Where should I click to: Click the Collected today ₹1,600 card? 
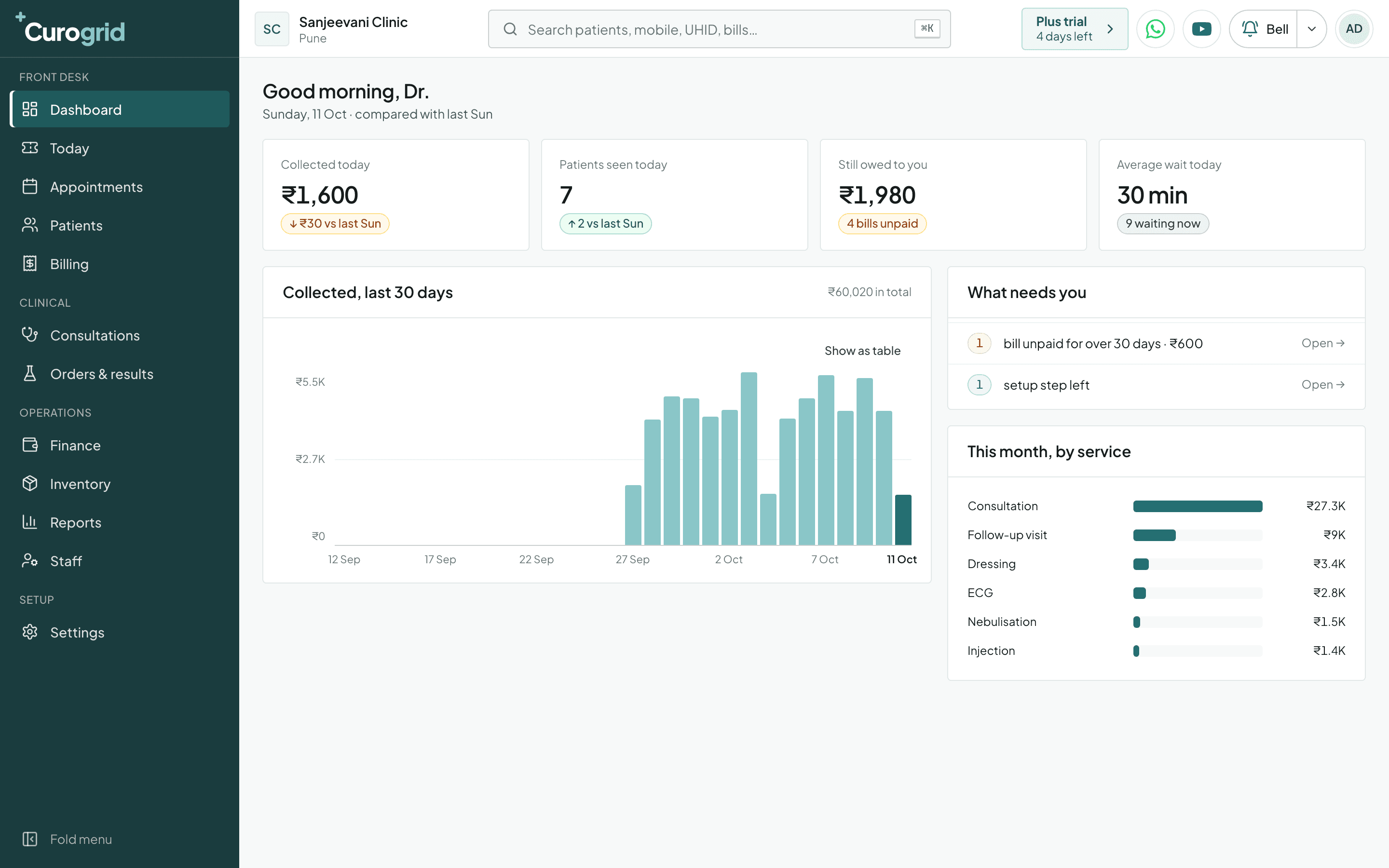395,195
